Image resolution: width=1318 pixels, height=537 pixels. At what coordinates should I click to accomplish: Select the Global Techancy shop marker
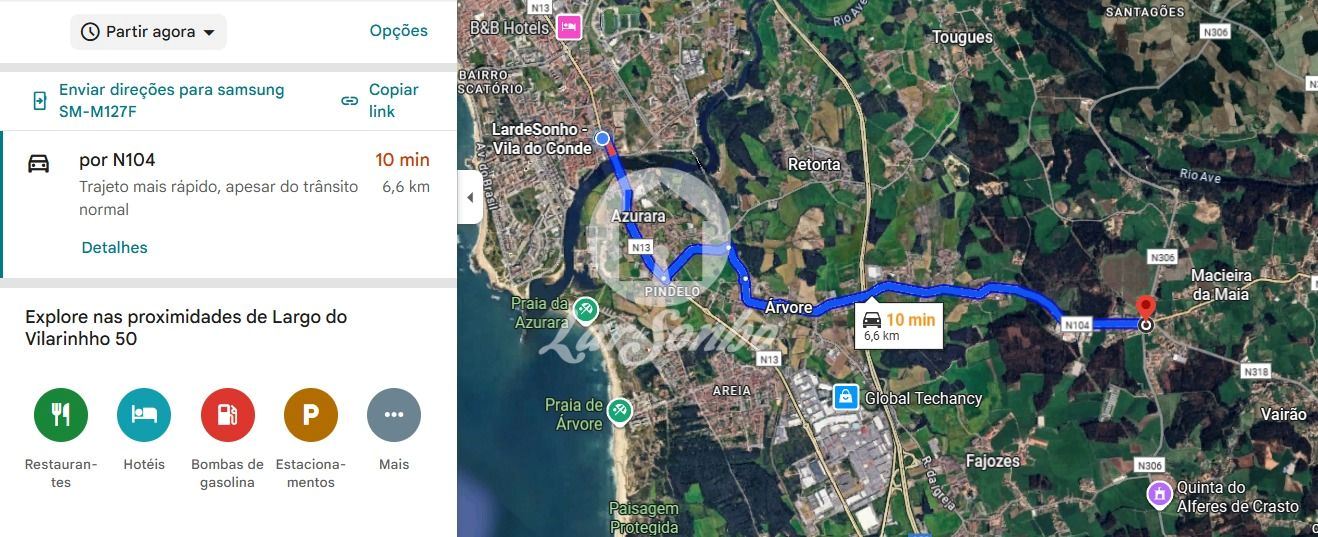[x=846, y=397]
